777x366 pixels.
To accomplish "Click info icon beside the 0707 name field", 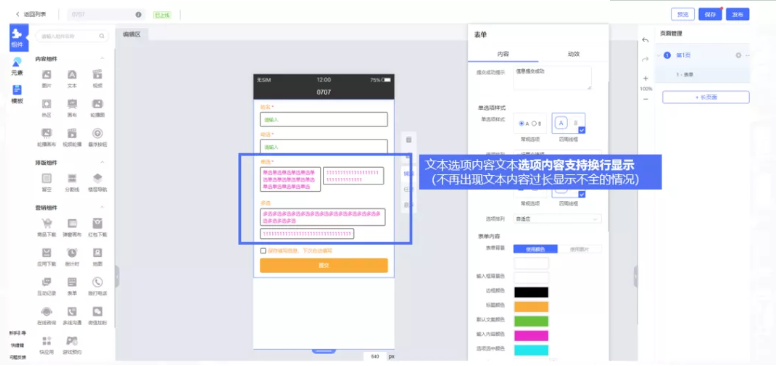I will tap(138, 14).
